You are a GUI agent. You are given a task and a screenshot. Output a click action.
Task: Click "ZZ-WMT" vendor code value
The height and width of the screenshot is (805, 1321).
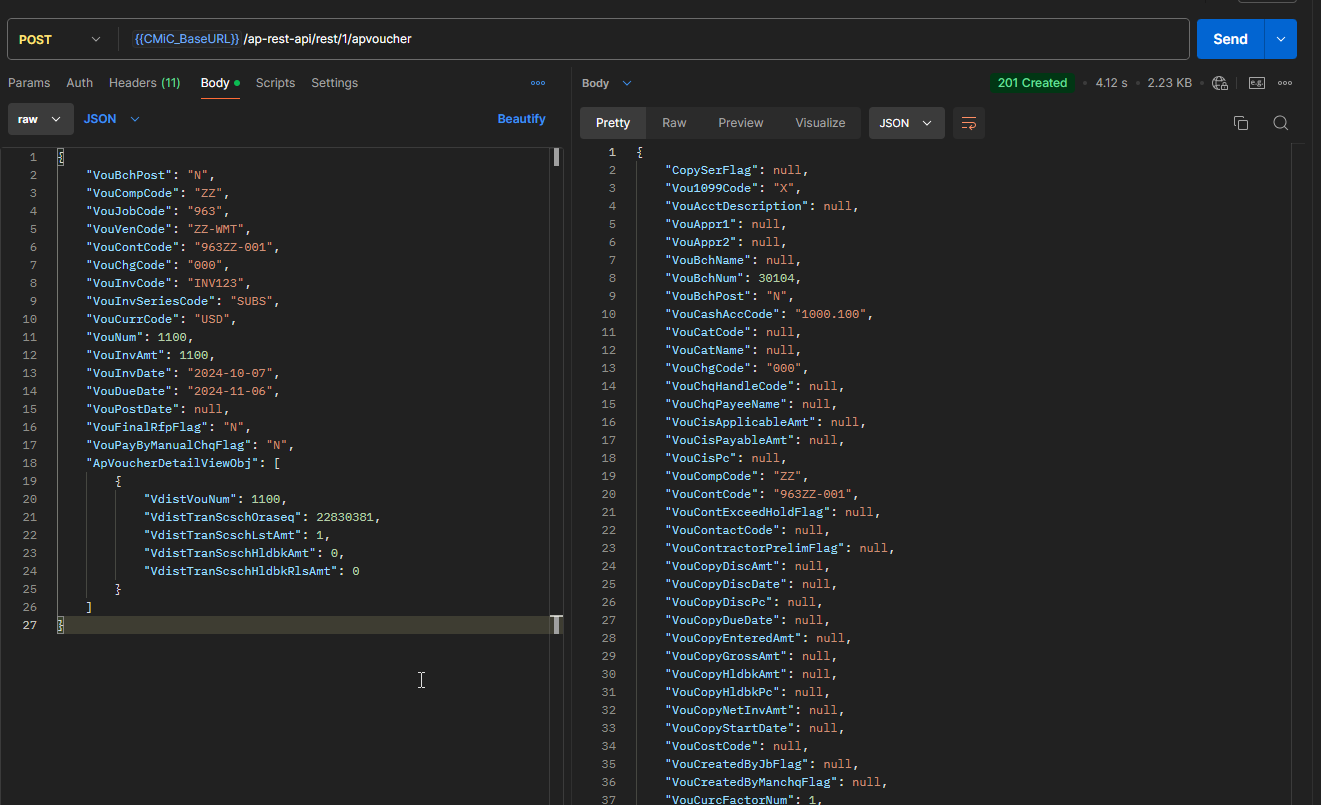tap(218, 229)
